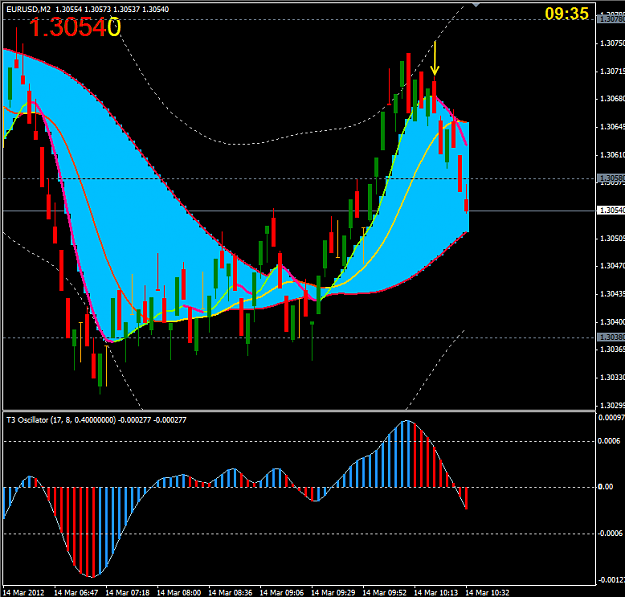The height and width of the screenshot is (597, 625).
Task: Click the 14 Mar 06:47 time label
Action: click(x=76, y=593)
